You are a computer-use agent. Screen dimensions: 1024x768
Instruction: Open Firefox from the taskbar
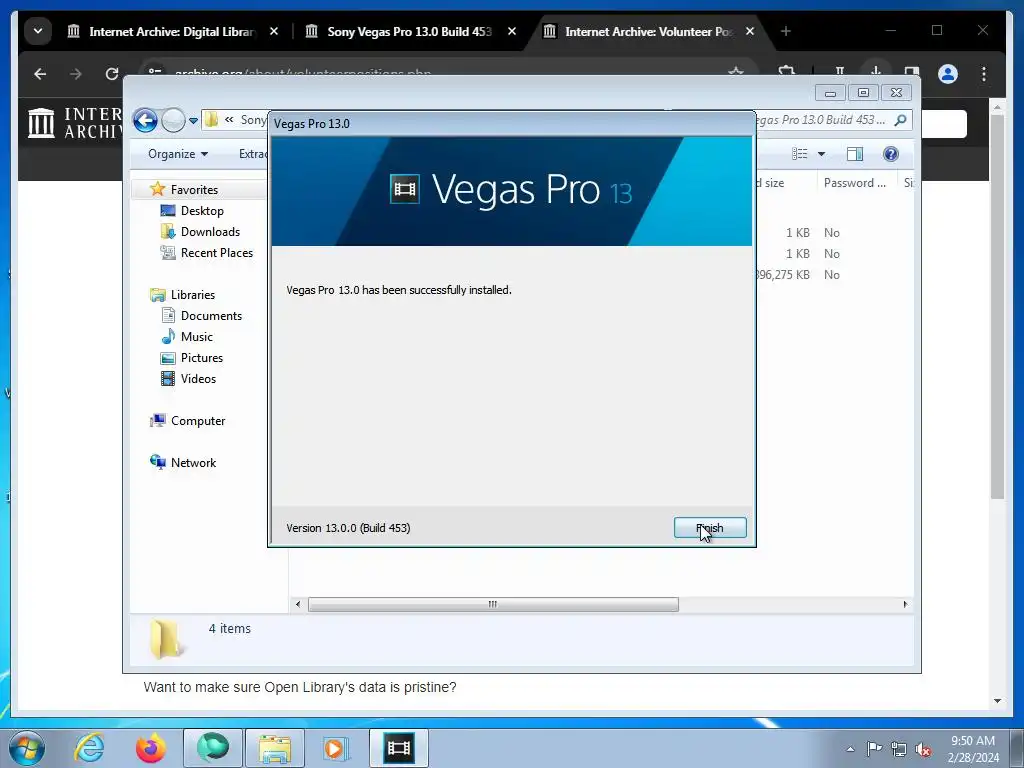(150, 748)
